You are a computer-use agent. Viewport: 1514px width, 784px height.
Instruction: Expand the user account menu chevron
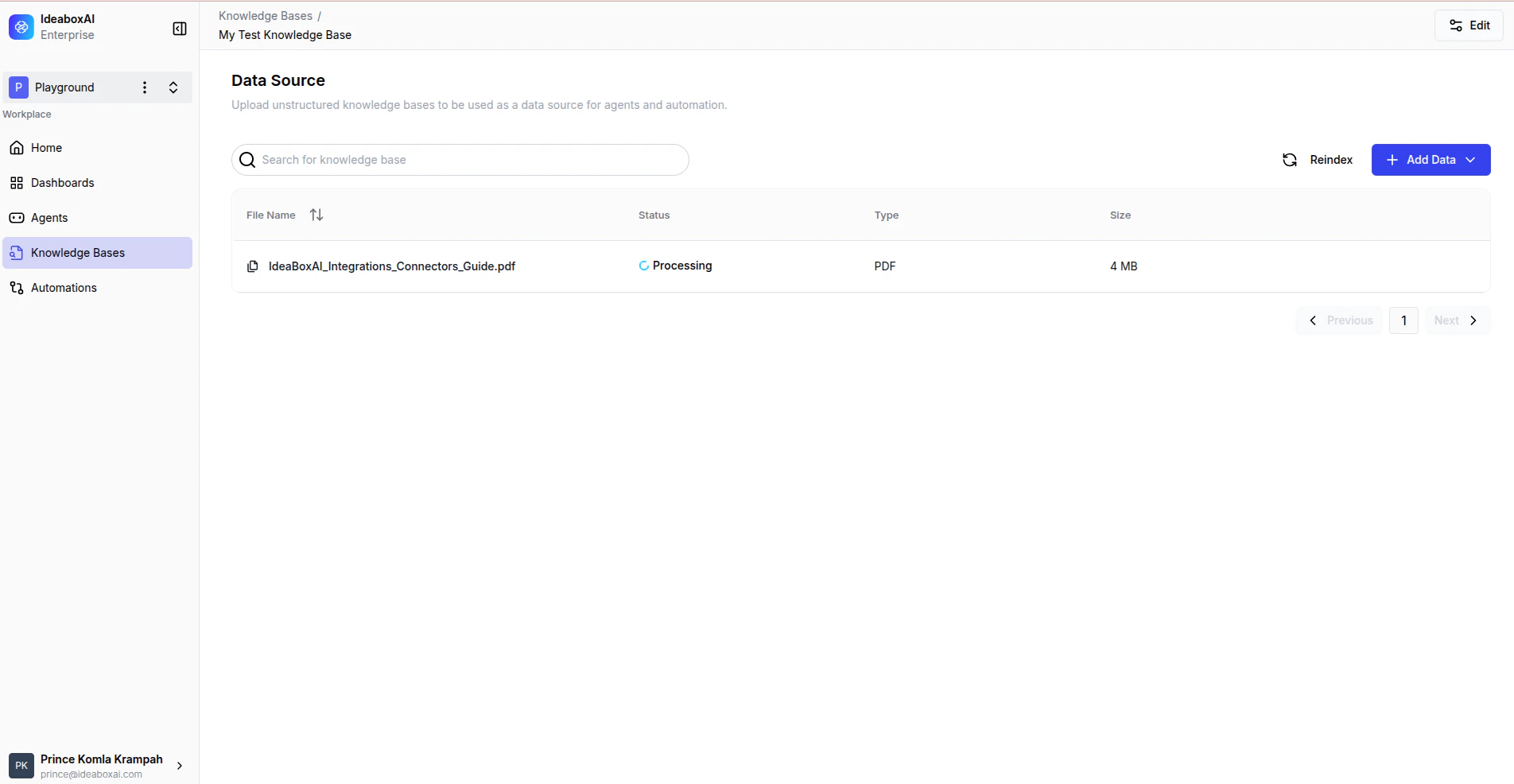(180, 766)
